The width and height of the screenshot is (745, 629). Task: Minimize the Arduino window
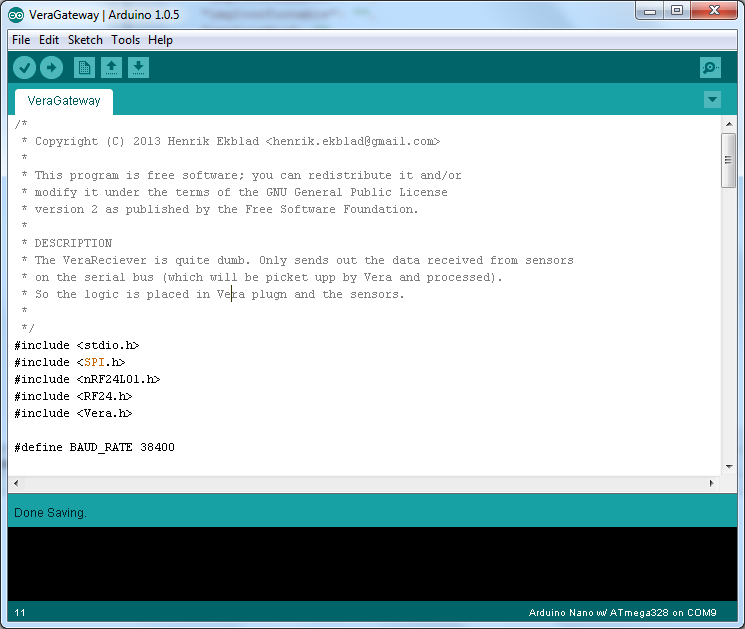click(649, 11)
